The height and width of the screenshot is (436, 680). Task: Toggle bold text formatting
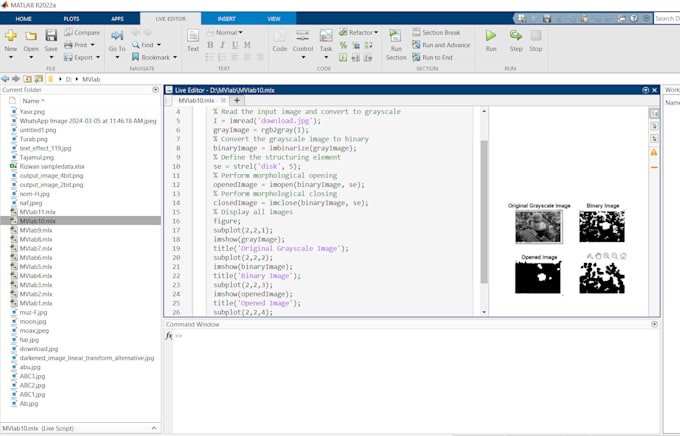pos(212,45)
